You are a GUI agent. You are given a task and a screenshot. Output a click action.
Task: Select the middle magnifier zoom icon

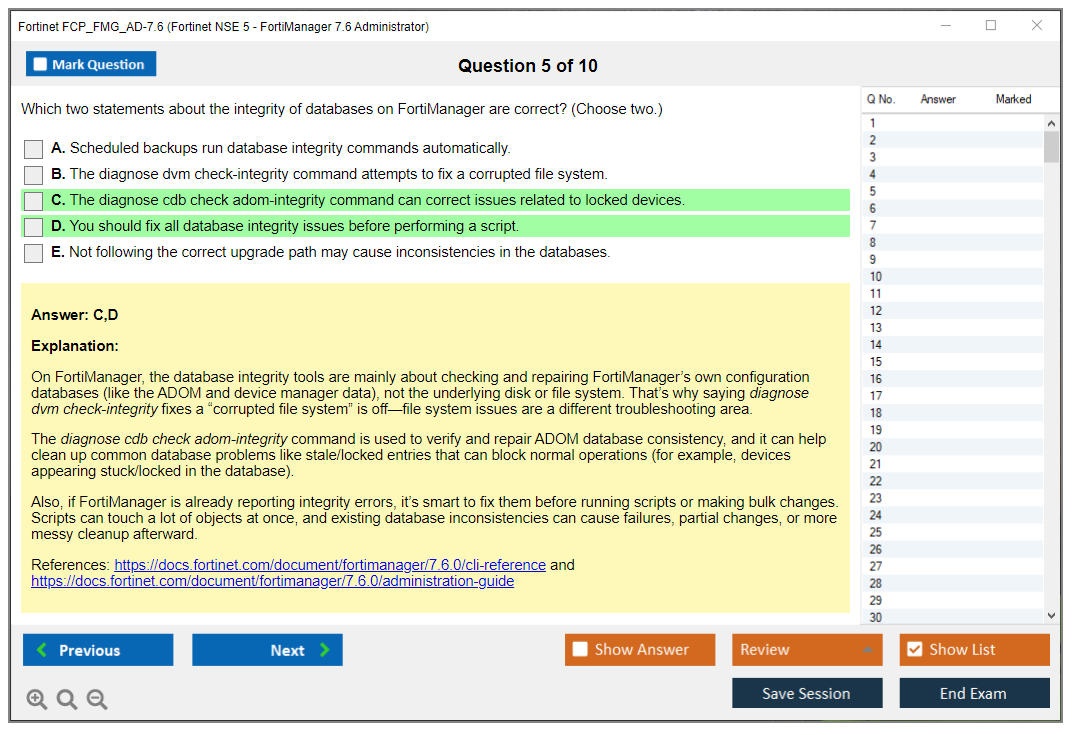(x=67, y=699)
